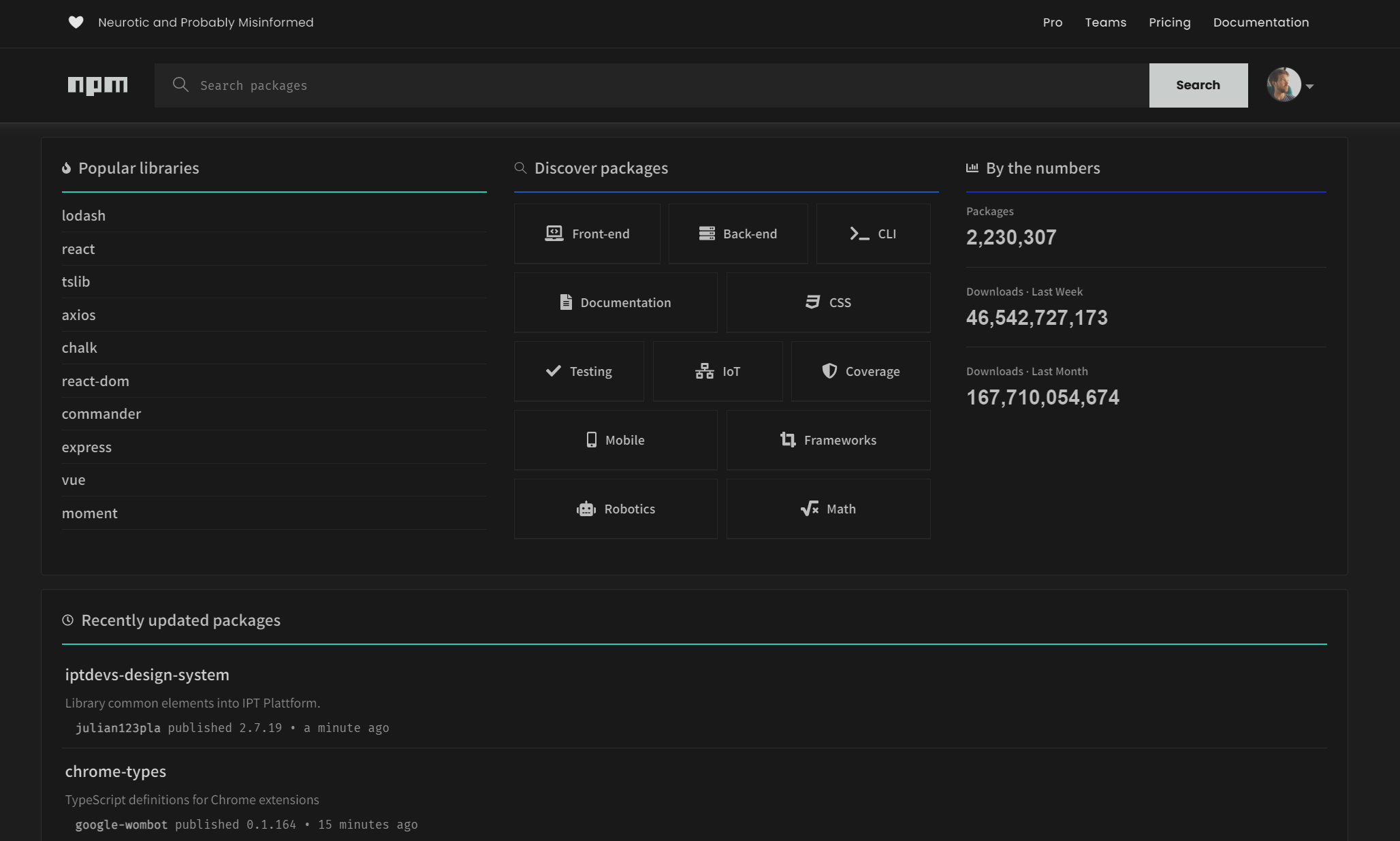Screen dimensions: 1400x841
Task: Click the last week downloads 46,542,727,173
Action: point(1036,317)
